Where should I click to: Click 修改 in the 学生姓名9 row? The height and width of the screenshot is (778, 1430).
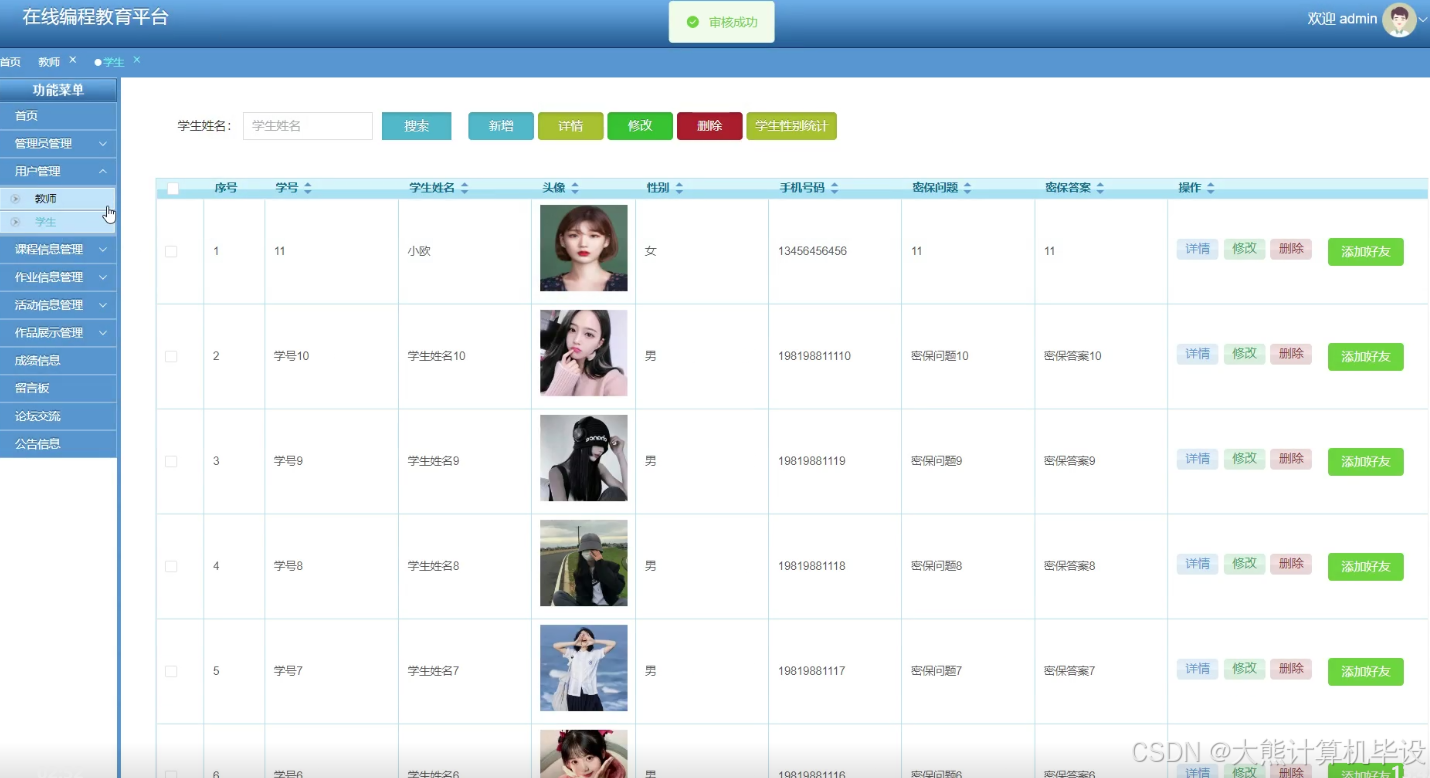[1244, 459]
